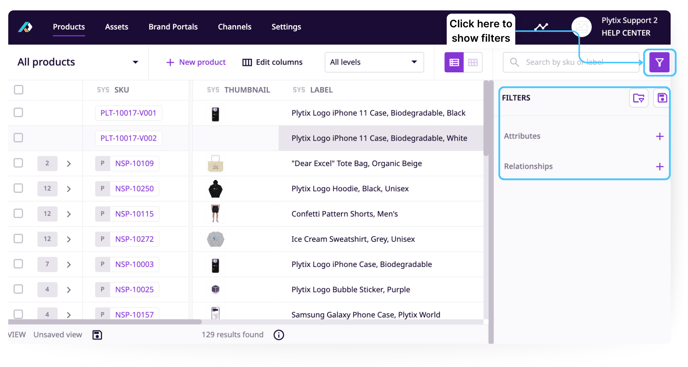
Task: Select checkbox for NSP-10025 row
Action: (x=18, y=289)
